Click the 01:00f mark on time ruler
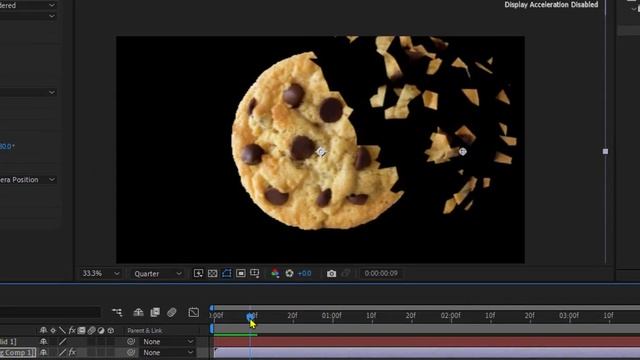Image resolution: width=640 pixels, height=360 pixels. pos(331,316)
